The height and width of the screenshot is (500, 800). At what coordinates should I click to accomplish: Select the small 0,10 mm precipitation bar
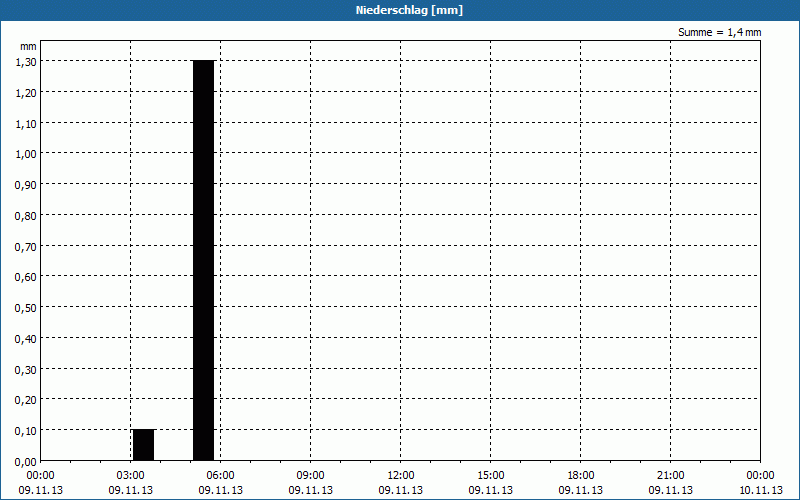coord(143,445)
